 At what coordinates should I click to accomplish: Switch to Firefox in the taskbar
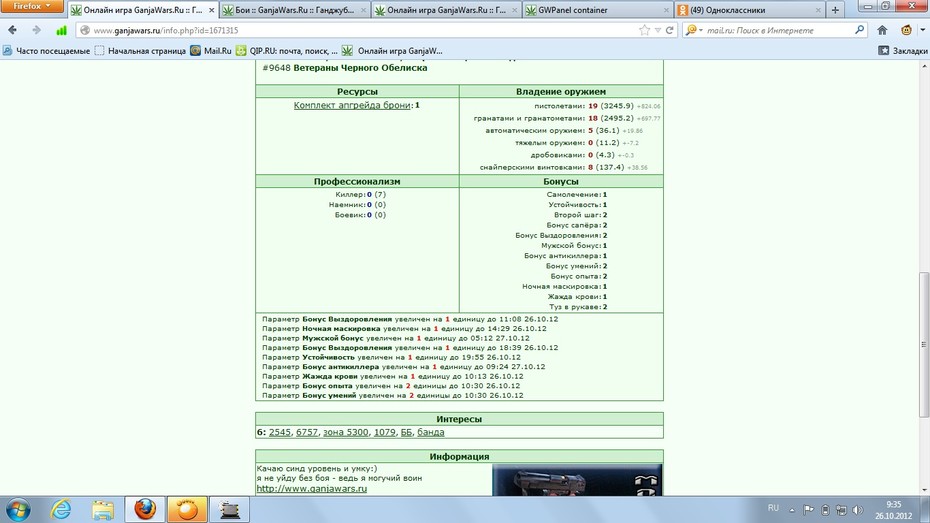tap(145, 509)
